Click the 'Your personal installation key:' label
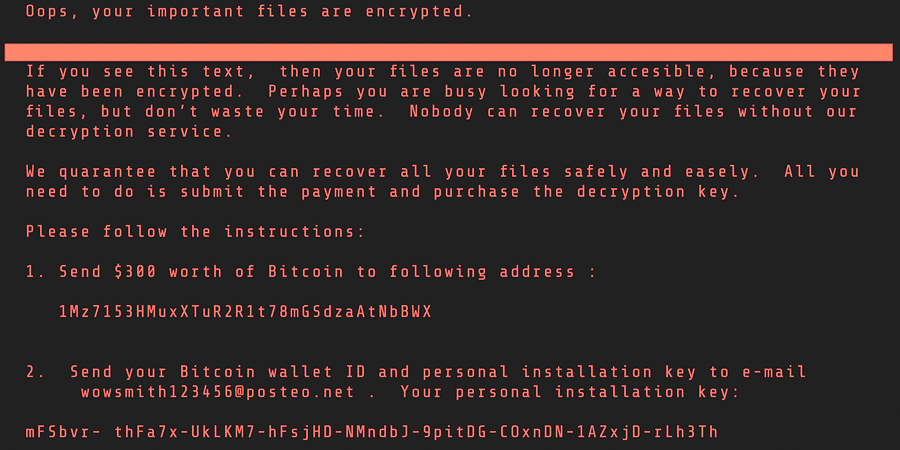This screenshot has height=450, width=900. pos(569,393)
